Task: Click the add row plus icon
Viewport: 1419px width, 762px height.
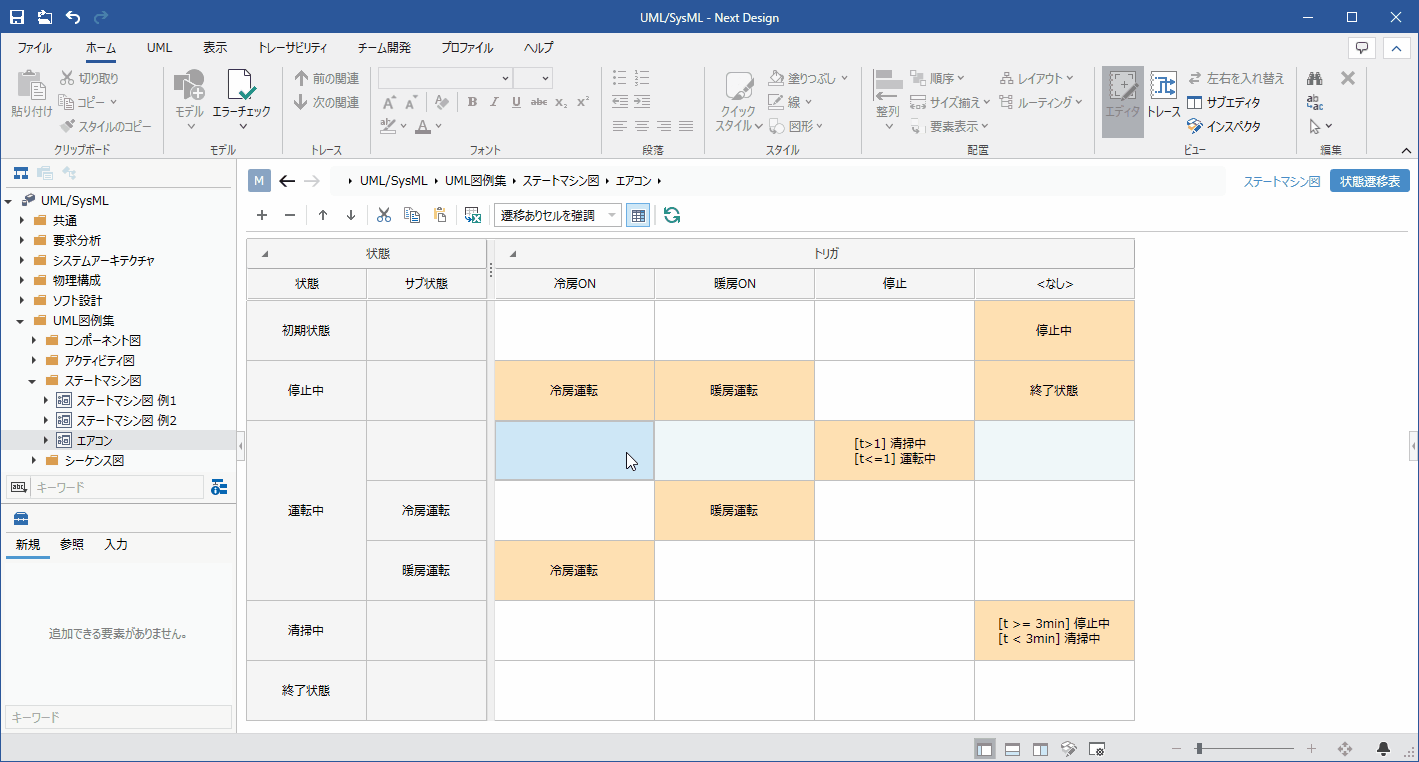Action: tap(262, 215)
